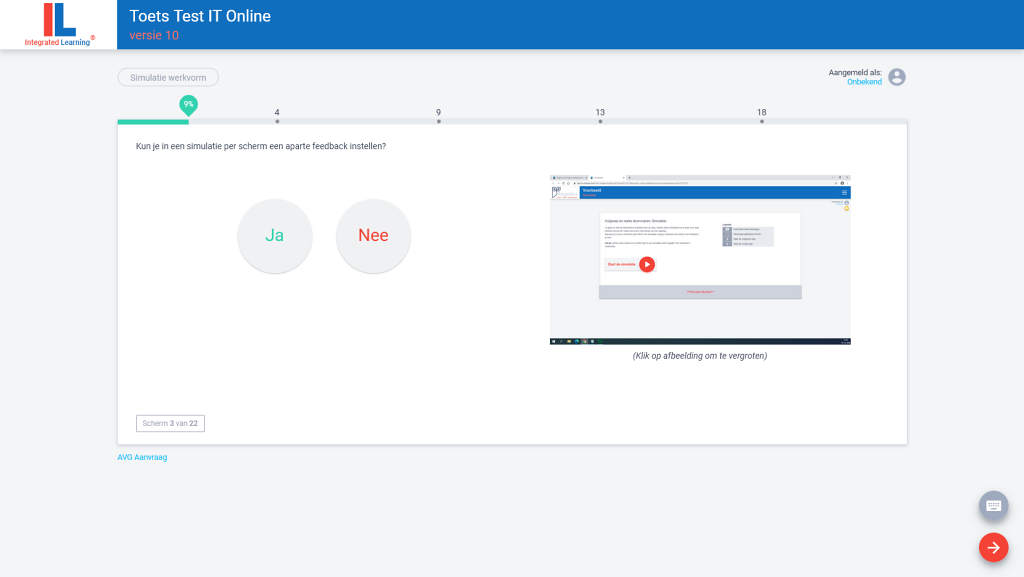The width and height of the screenshot is (1024, 577).
Task: Click the green filled progress bar
Action: click(152, 122)
